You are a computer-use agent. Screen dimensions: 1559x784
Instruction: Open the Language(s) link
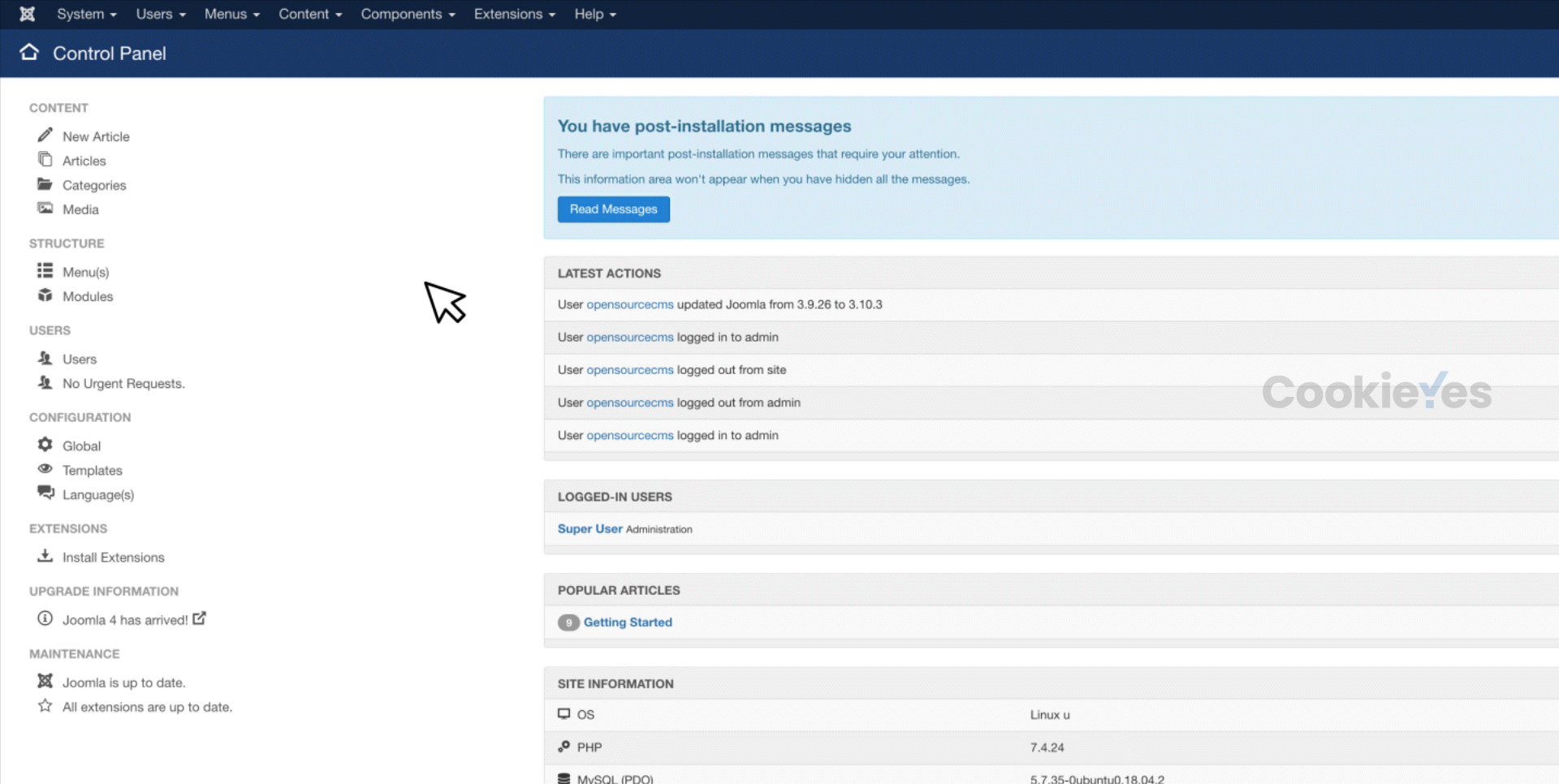click(x=98, y=494)
